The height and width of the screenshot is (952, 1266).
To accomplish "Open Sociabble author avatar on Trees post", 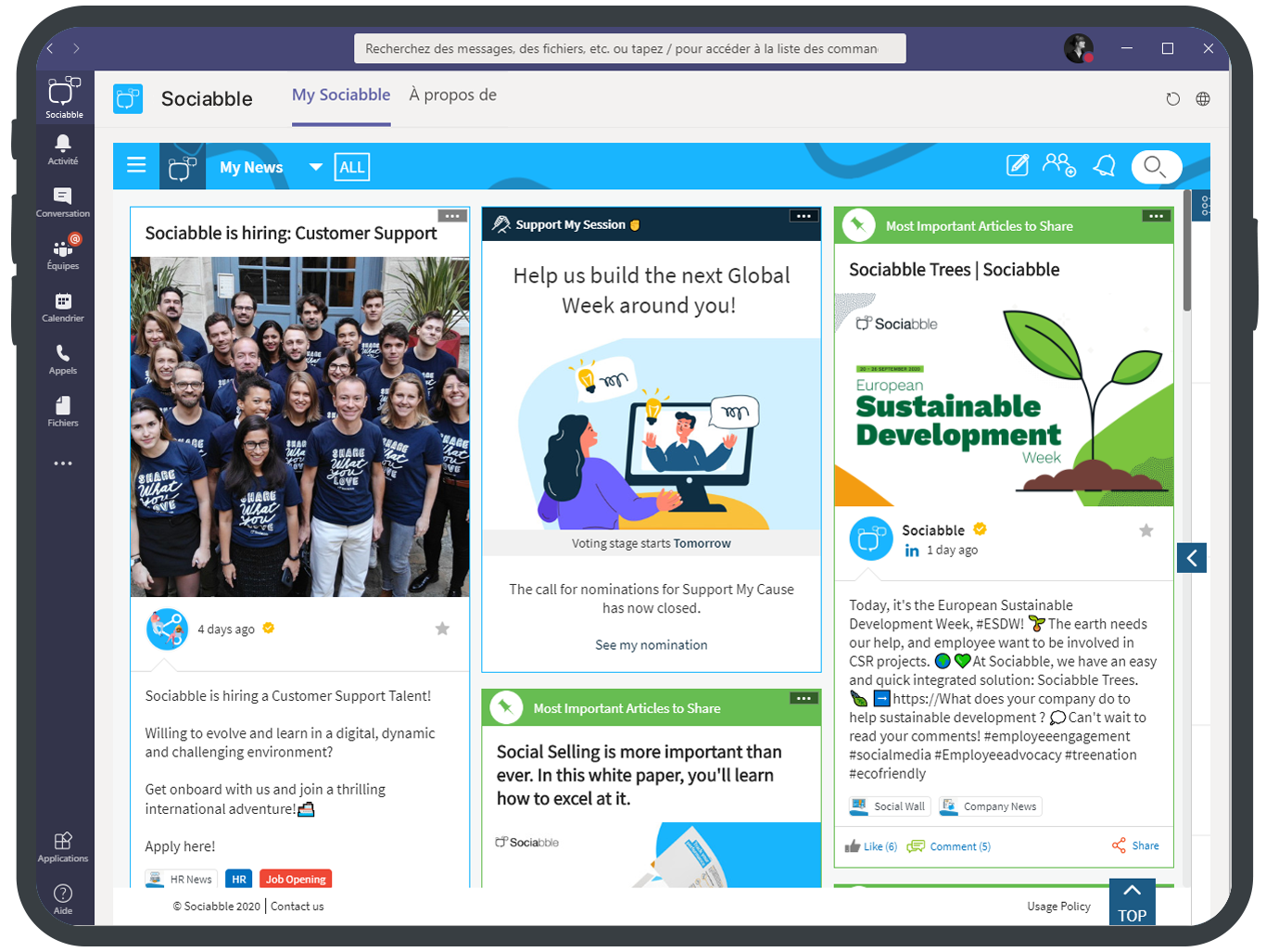I will tap(871, 539).
